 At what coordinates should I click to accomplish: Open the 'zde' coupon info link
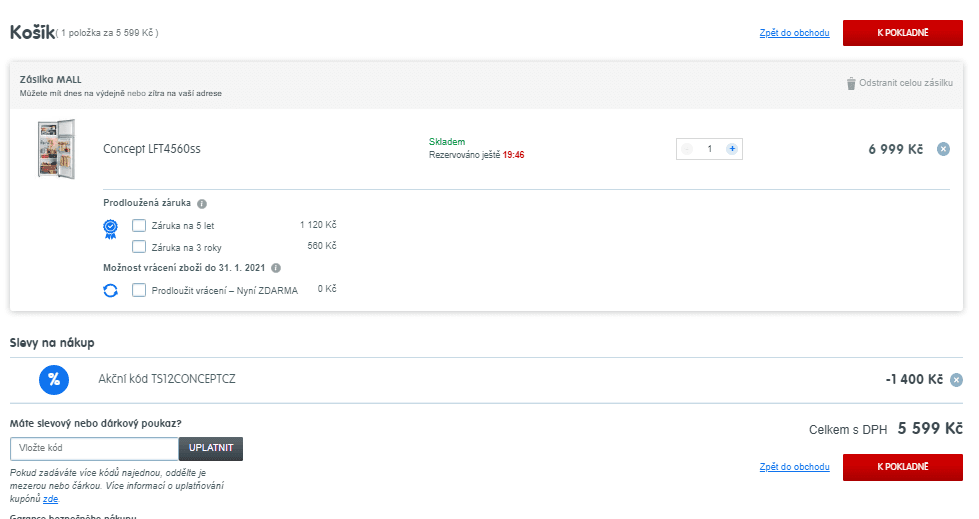click(51, 499)
